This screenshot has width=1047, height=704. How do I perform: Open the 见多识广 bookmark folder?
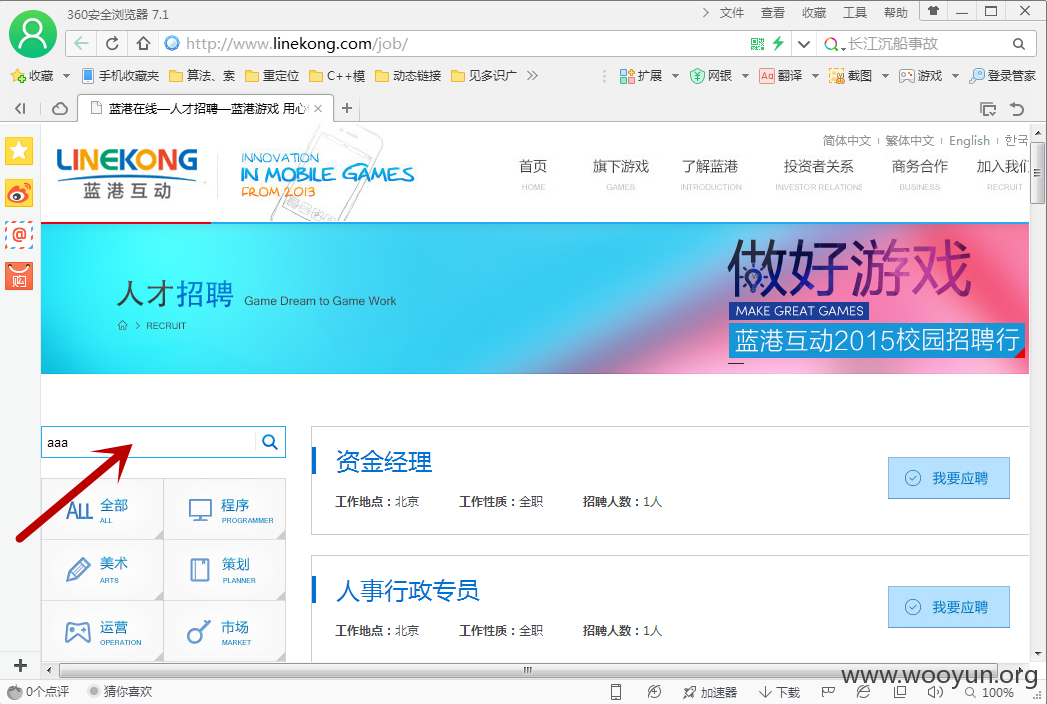point(484,75)
